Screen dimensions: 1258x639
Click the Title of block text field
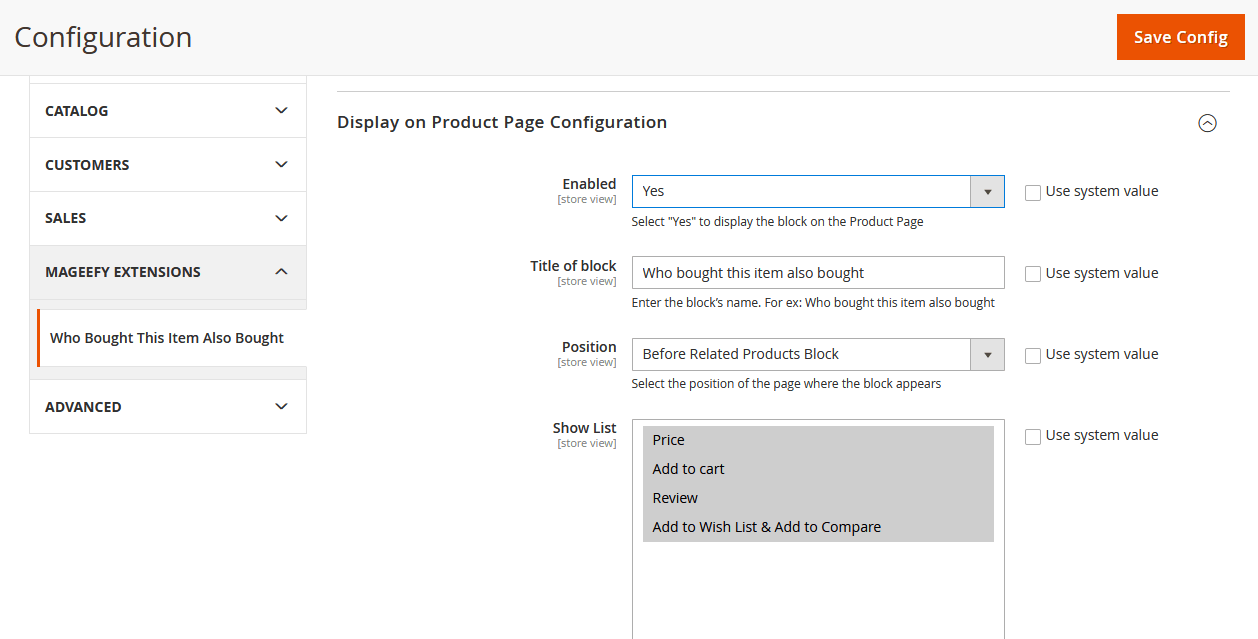click(x=817, y=273)
